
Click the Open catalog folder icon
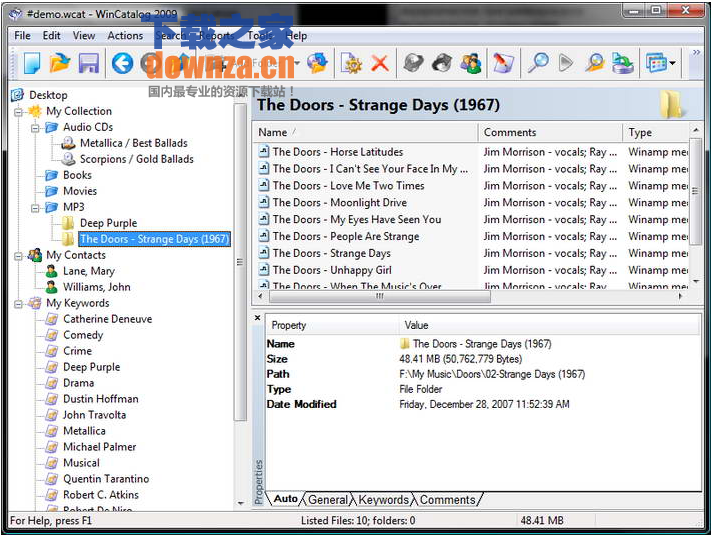60,63
